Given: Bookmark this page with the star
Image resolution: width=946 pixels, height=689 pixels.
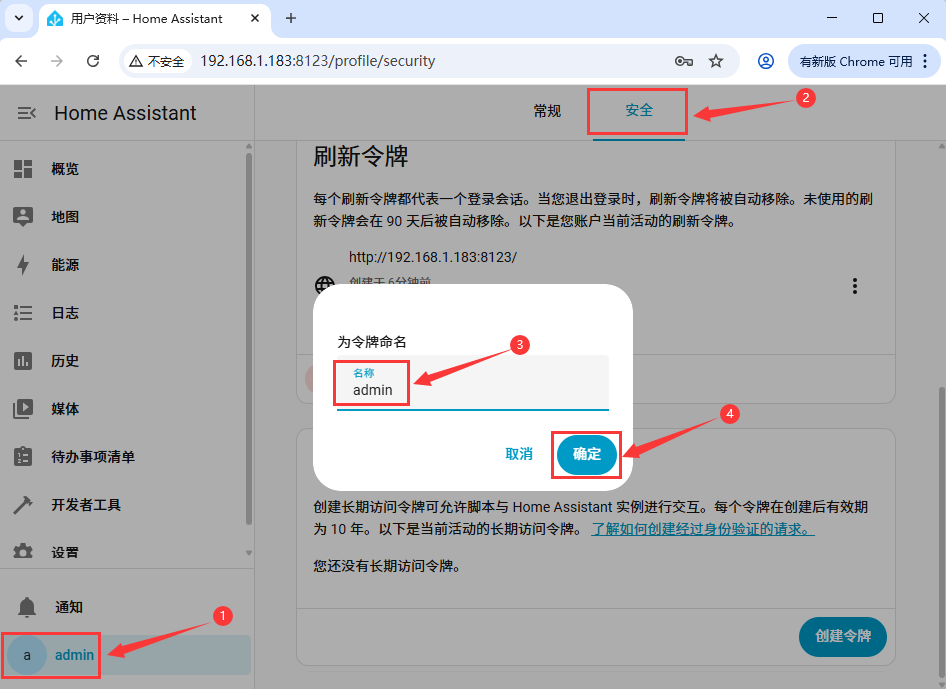Looking at the screenshot, I should click(716, 61).
